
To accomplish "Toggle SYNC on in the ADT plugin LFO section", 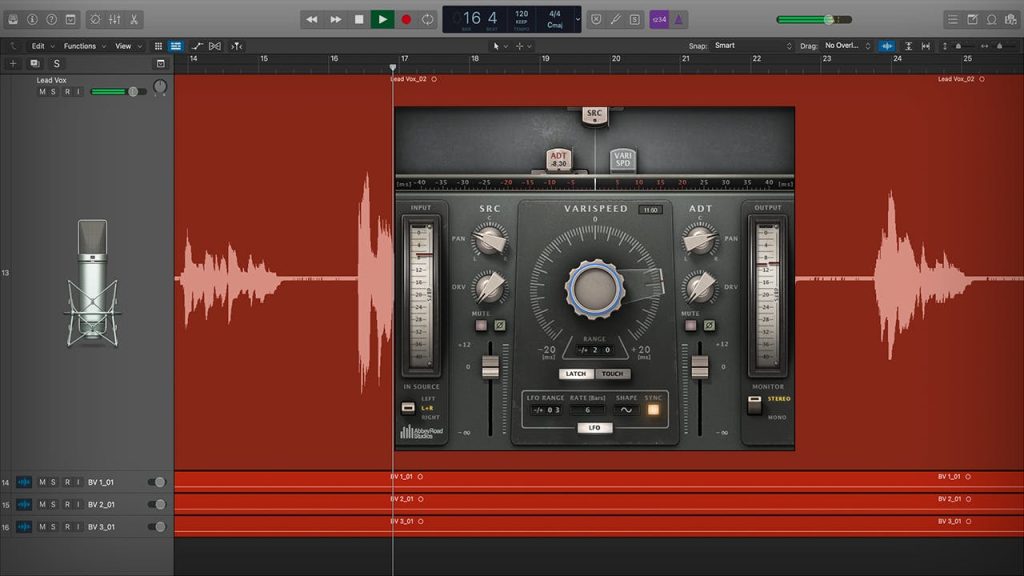I will (x=653, y=409).
